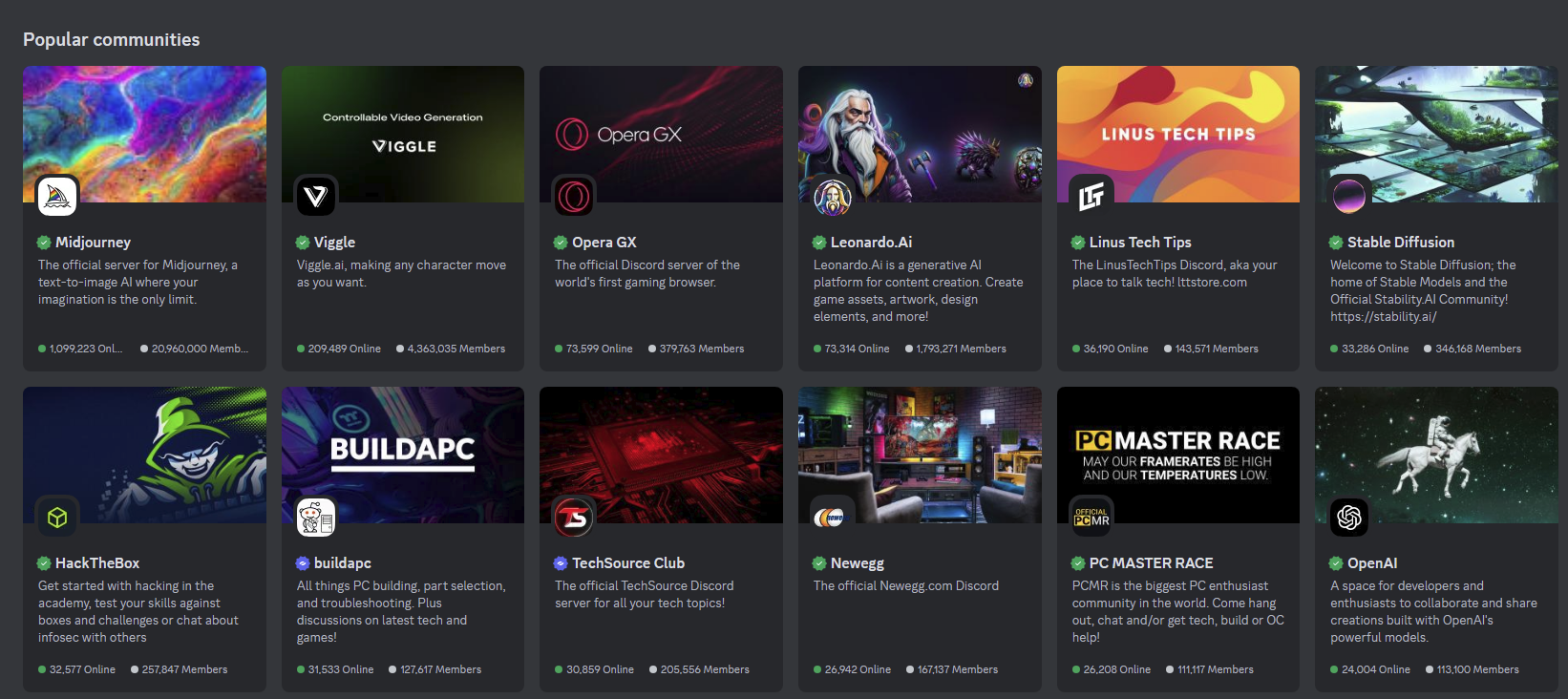This screenshot has height=699, width=1568.
Task: Click the TechSource Club TS icon
Action: coord(574,518)
